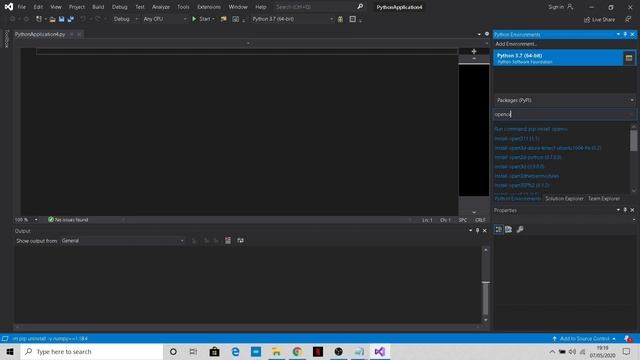The height and width of the screenshot is (360, 640).
Task: Click Add Environment link
Action: (x=516, y=44)
